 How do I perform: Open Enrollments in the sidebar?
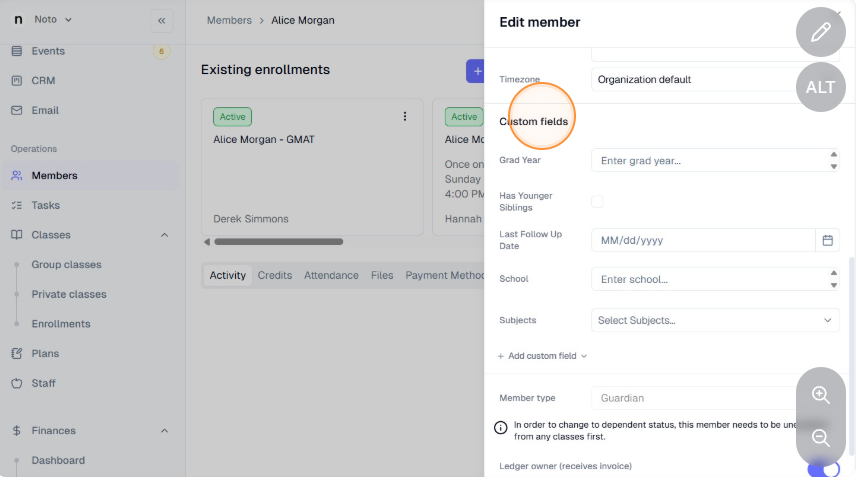[x=61, y=323]
